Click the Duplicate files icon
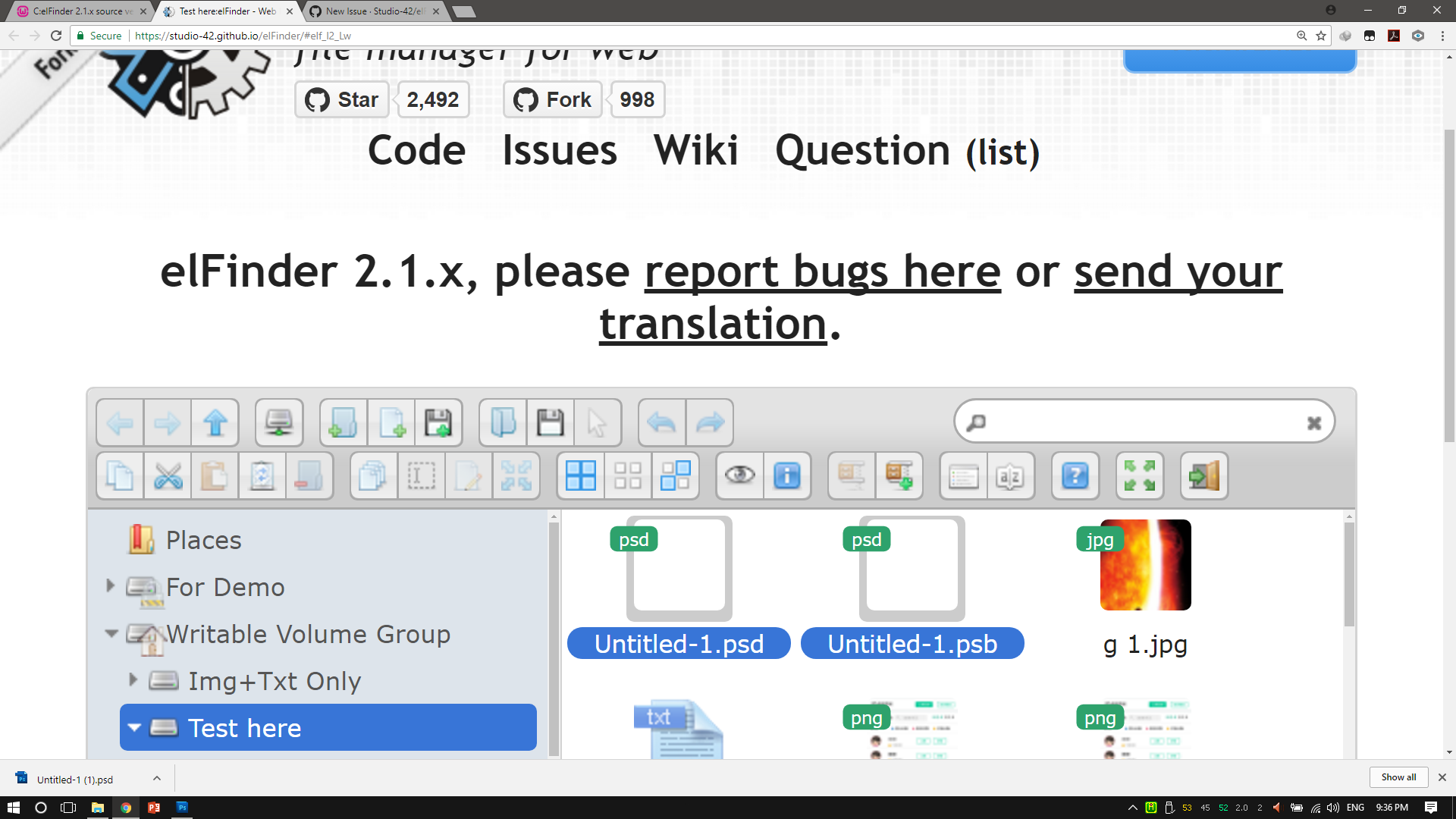The height and width of the screenshot is (819, 1456). tap(372, 475)
